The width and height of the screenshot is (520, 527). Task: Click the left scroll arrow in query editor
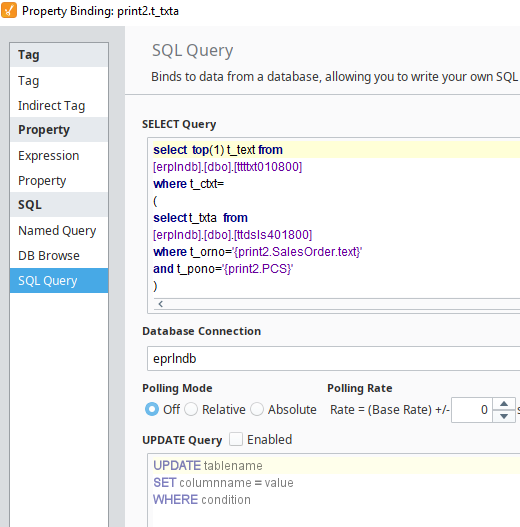click(x=161, y=304)
